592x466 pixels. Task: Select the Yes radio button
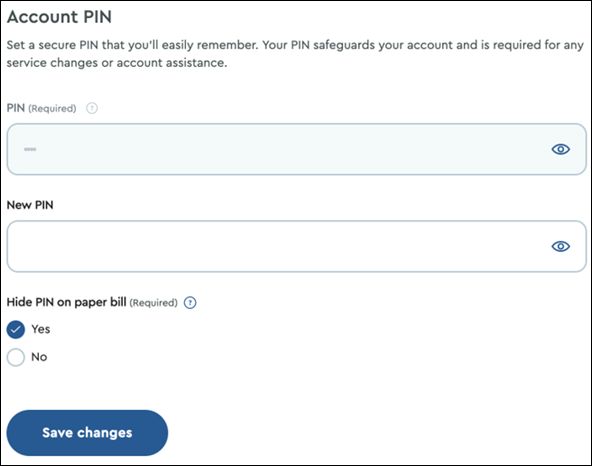(16, 329)
